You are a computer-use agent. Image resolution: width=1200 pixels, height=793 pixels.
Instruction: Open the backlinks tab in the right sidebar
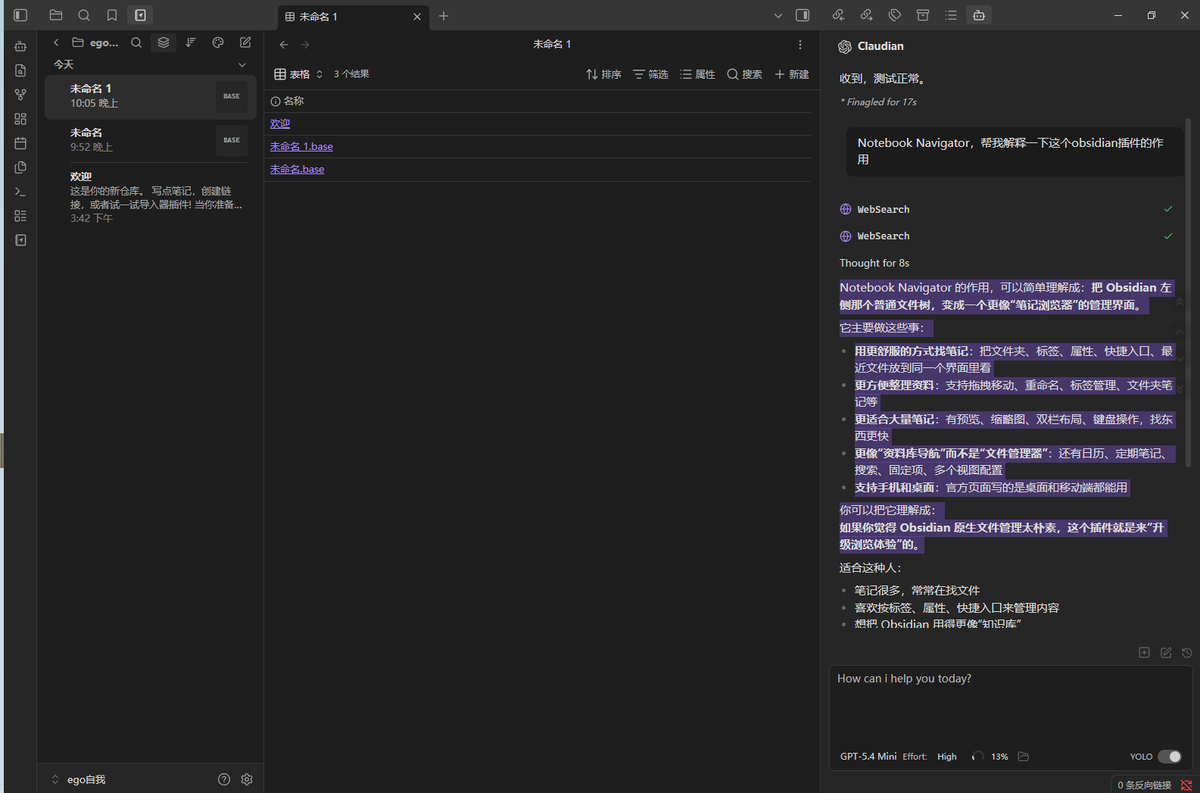pos(838,15)
